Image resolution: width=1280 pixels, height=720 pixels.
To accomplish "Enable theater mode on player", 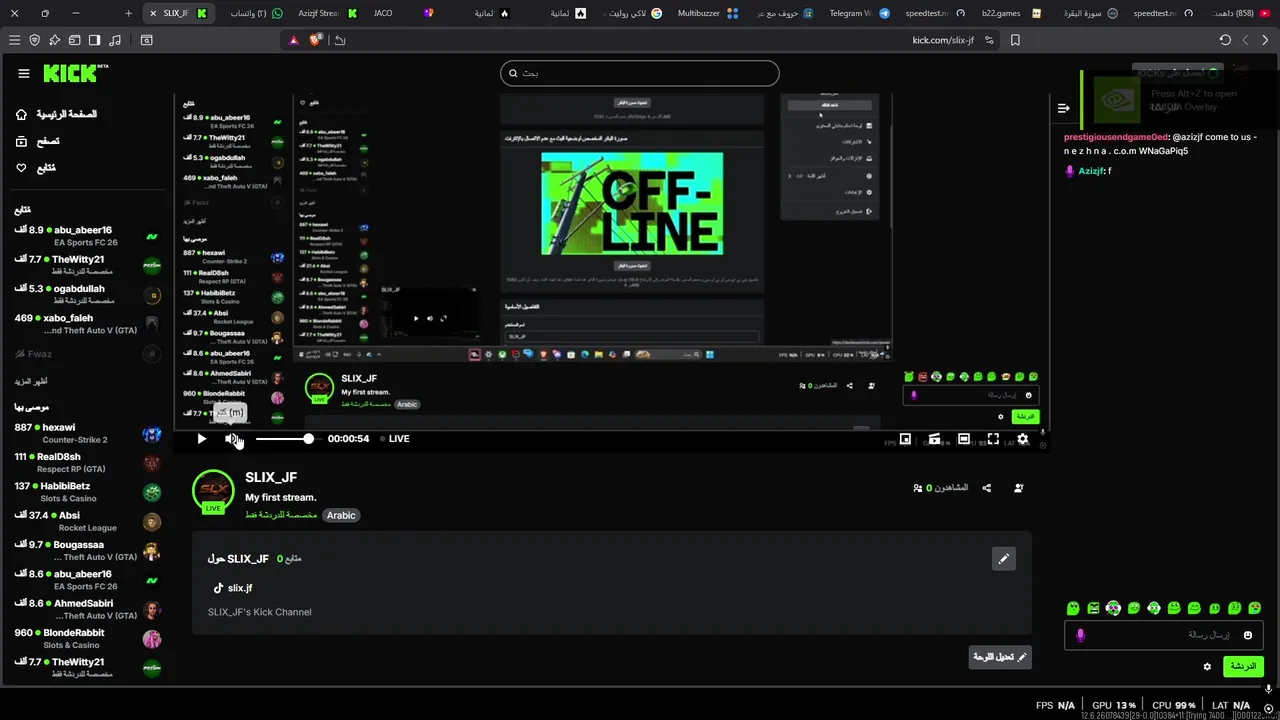I will [964, 439].
